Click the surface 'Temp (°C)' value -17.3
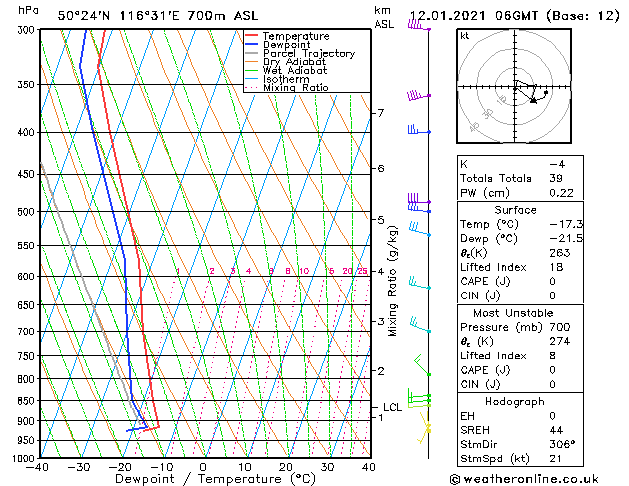The image size is (629, 486). pyautogui.click(x=566, y=224)
